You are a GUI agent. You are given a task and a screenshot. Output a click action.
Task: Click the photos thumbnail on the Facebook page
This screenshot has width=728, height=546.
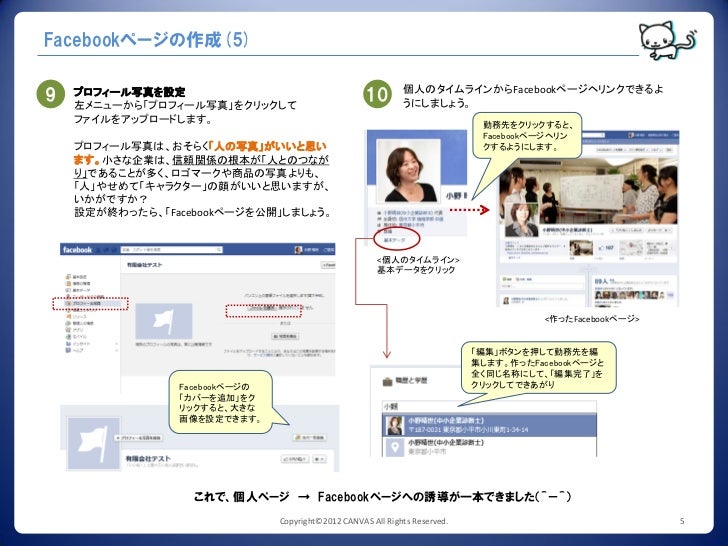(581, 248)
